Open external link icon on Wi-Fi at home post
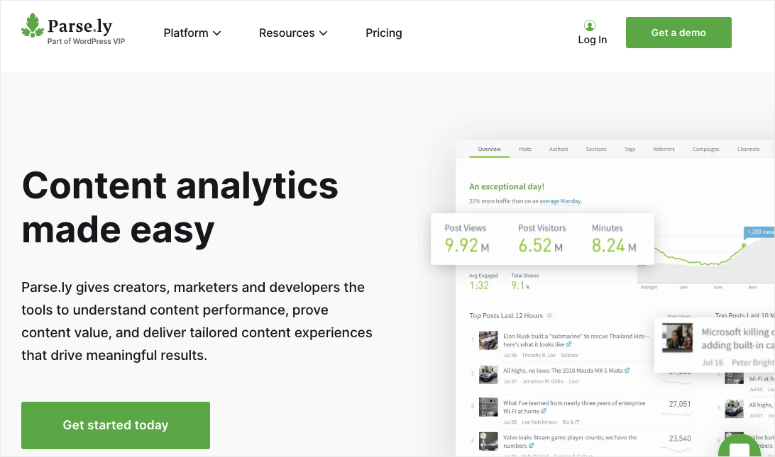Image resolution: width=775 pixels, height=457 pixels. pyautogui.click(x=544, y=411)
